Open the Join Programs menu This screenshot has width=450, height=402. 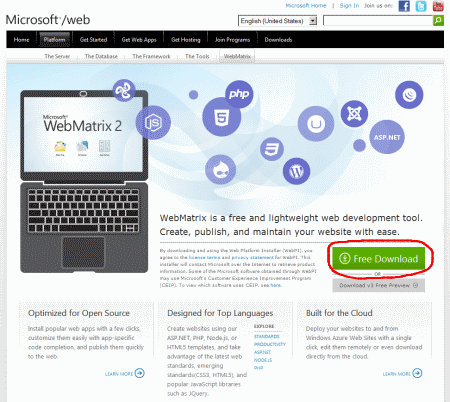[x=232, y=40]
